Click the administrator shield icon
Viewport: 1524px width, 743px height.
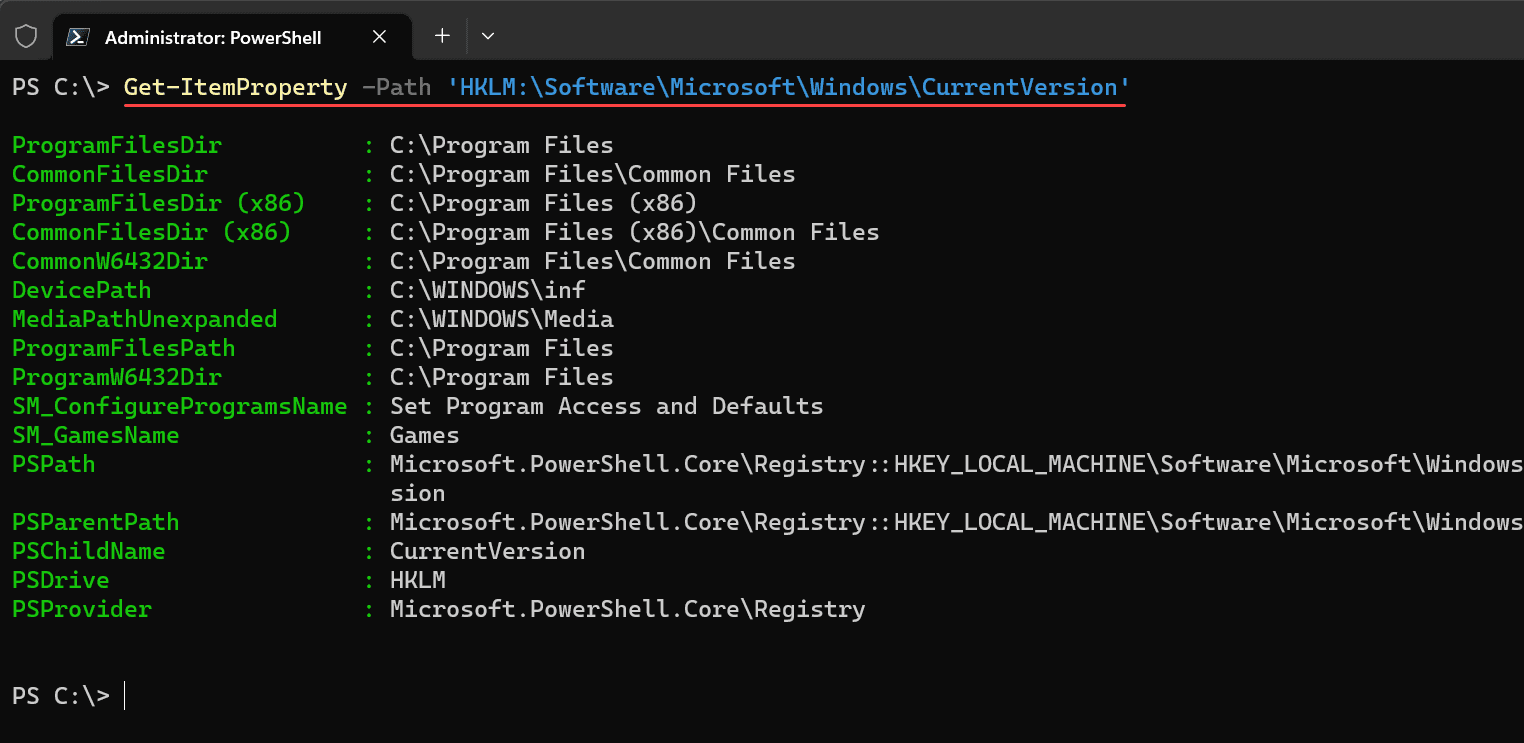point(26,37)
